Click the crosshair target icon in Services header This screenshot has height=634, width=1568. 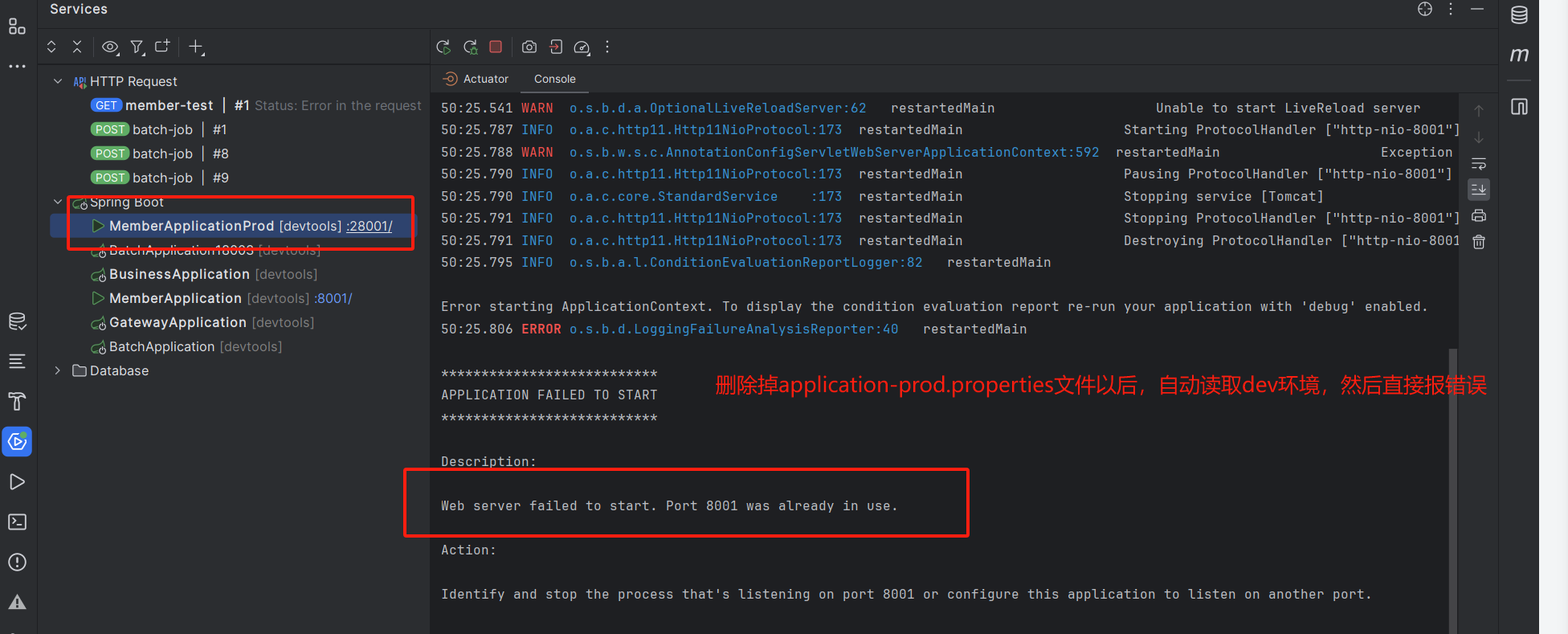point(1425,9)
